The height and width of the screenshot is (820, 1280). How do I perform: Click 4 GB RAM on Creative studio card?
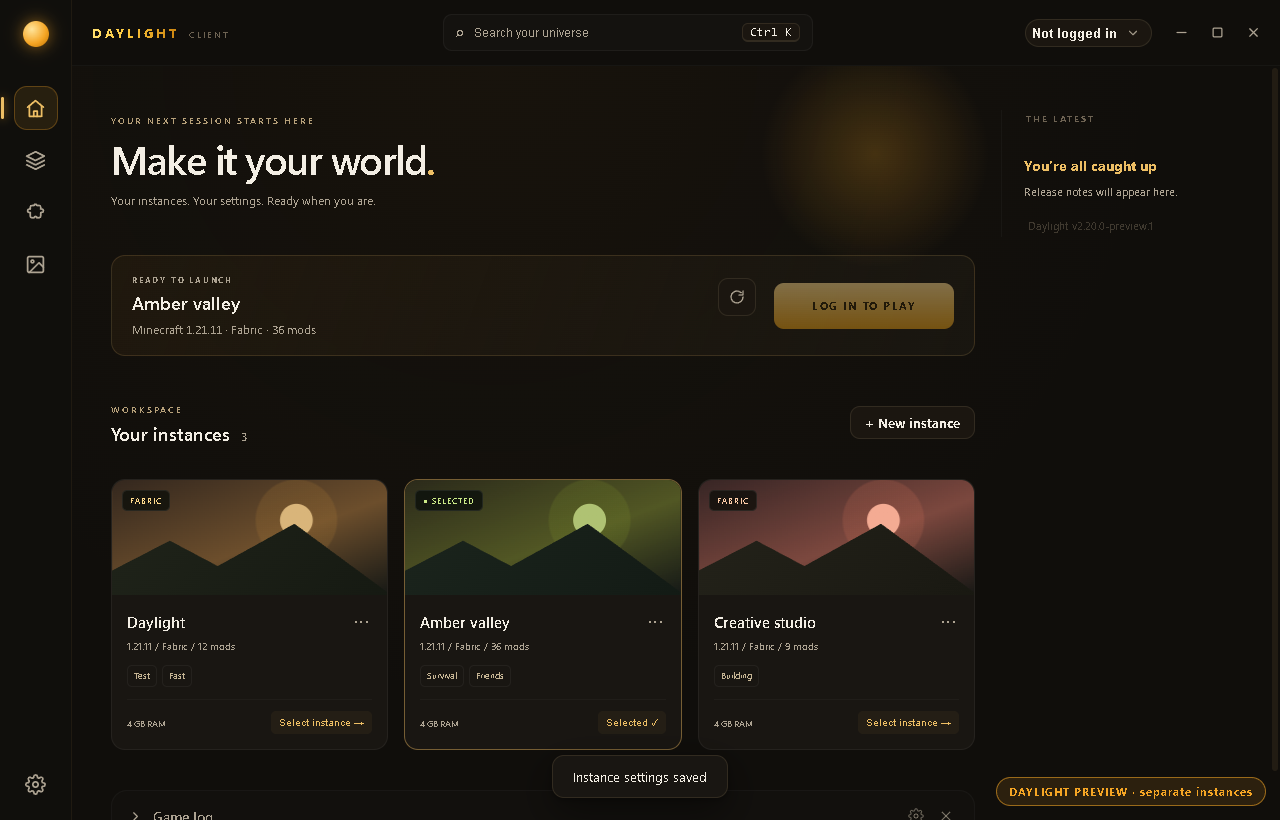(733, 723)
